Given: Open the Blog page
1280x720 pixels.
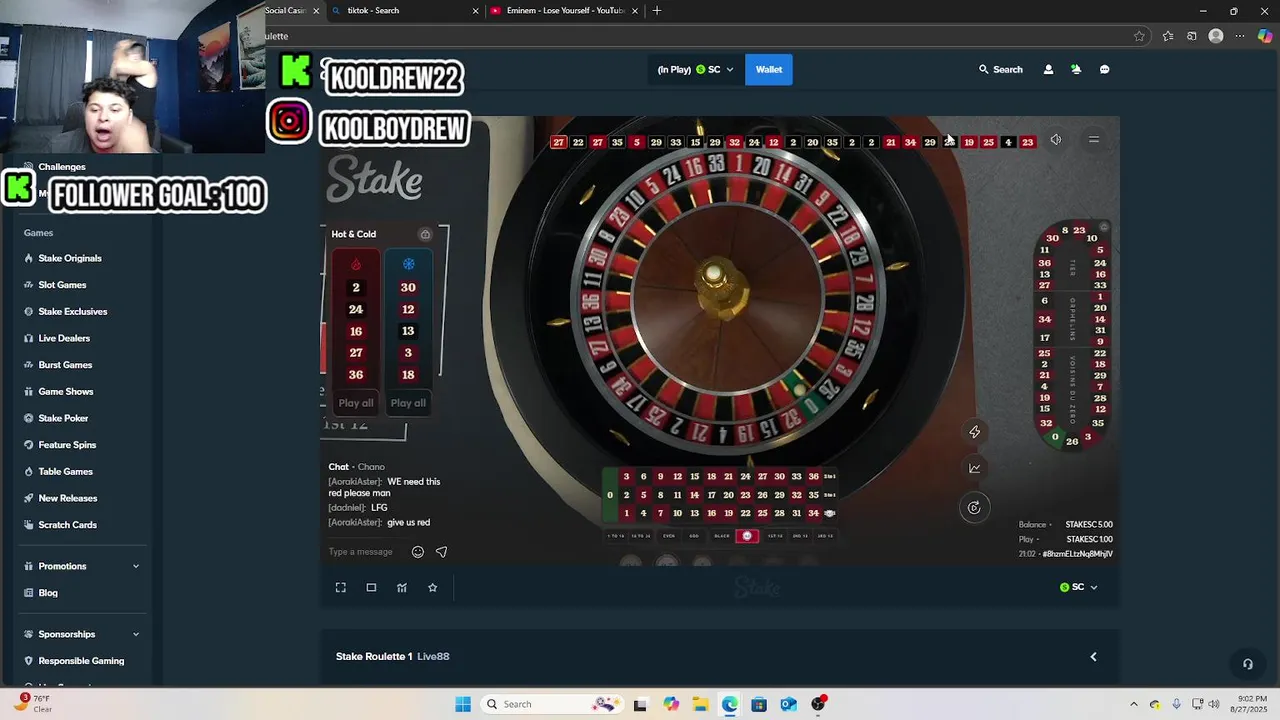Looking at the screenshot, I should tap(48, 593).
